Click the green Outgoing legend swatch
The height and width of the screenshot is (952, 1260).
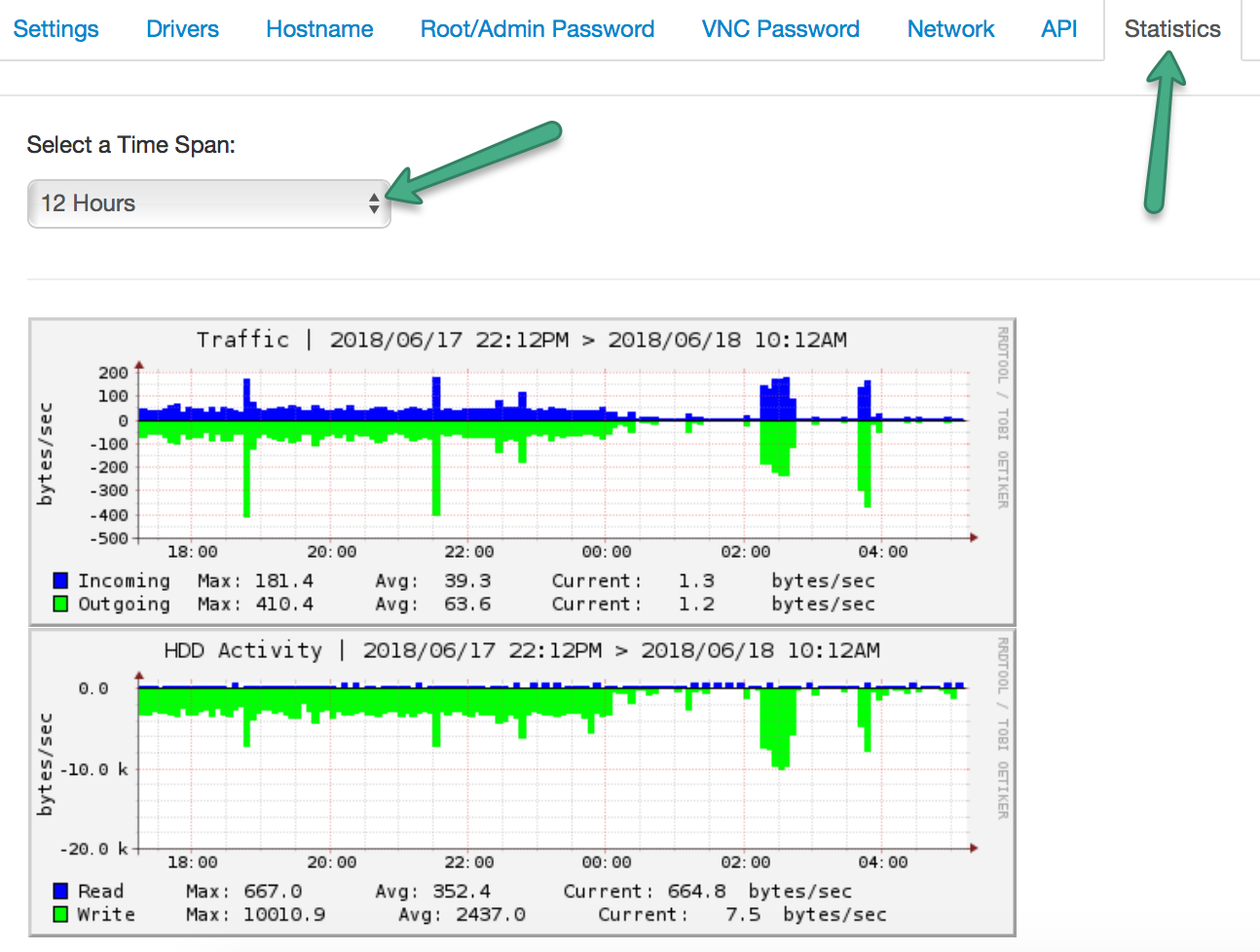60,604
